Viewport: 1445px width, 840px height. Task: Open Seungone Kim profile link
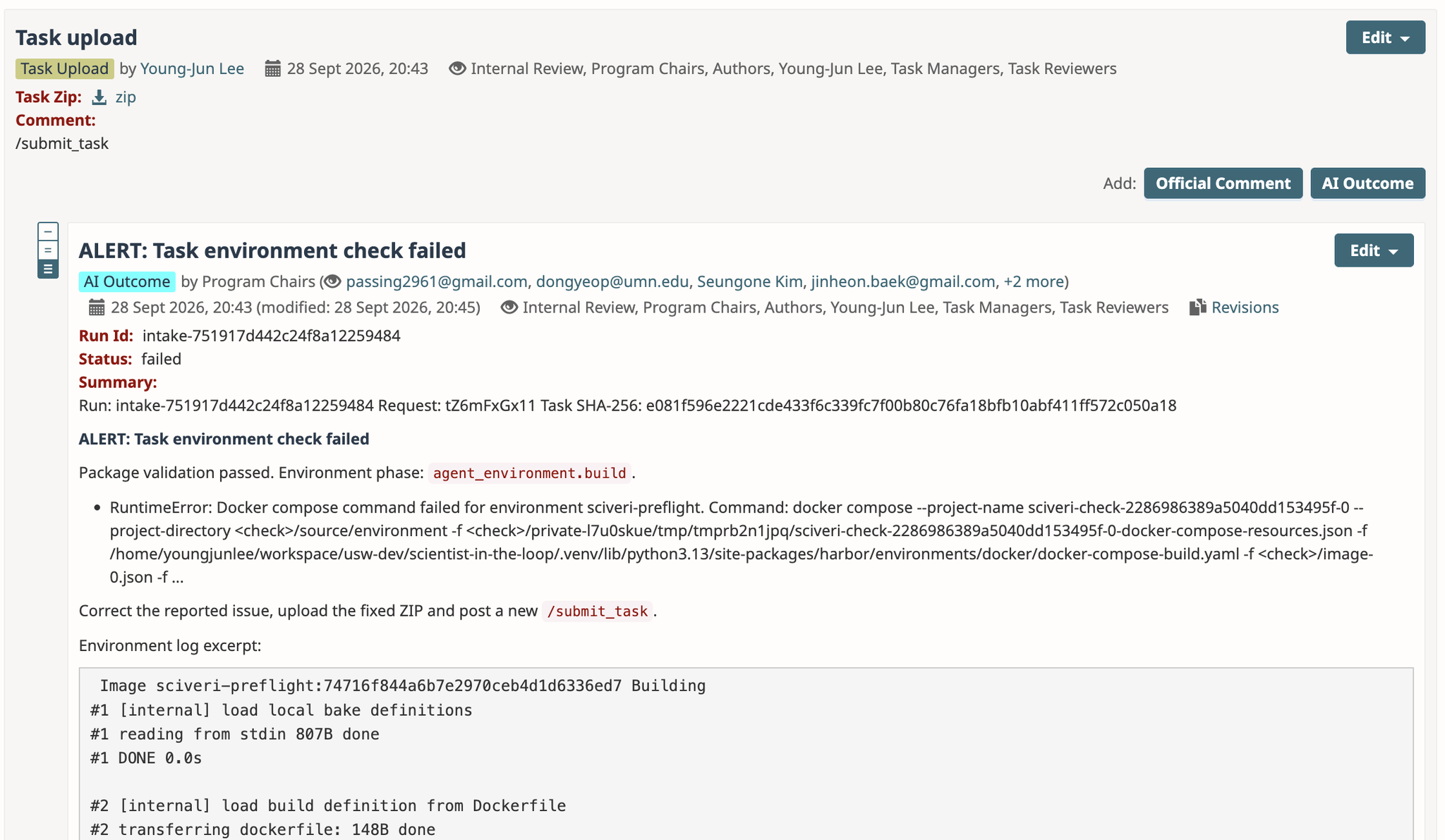pyautogui.click(x=750, y=281)
